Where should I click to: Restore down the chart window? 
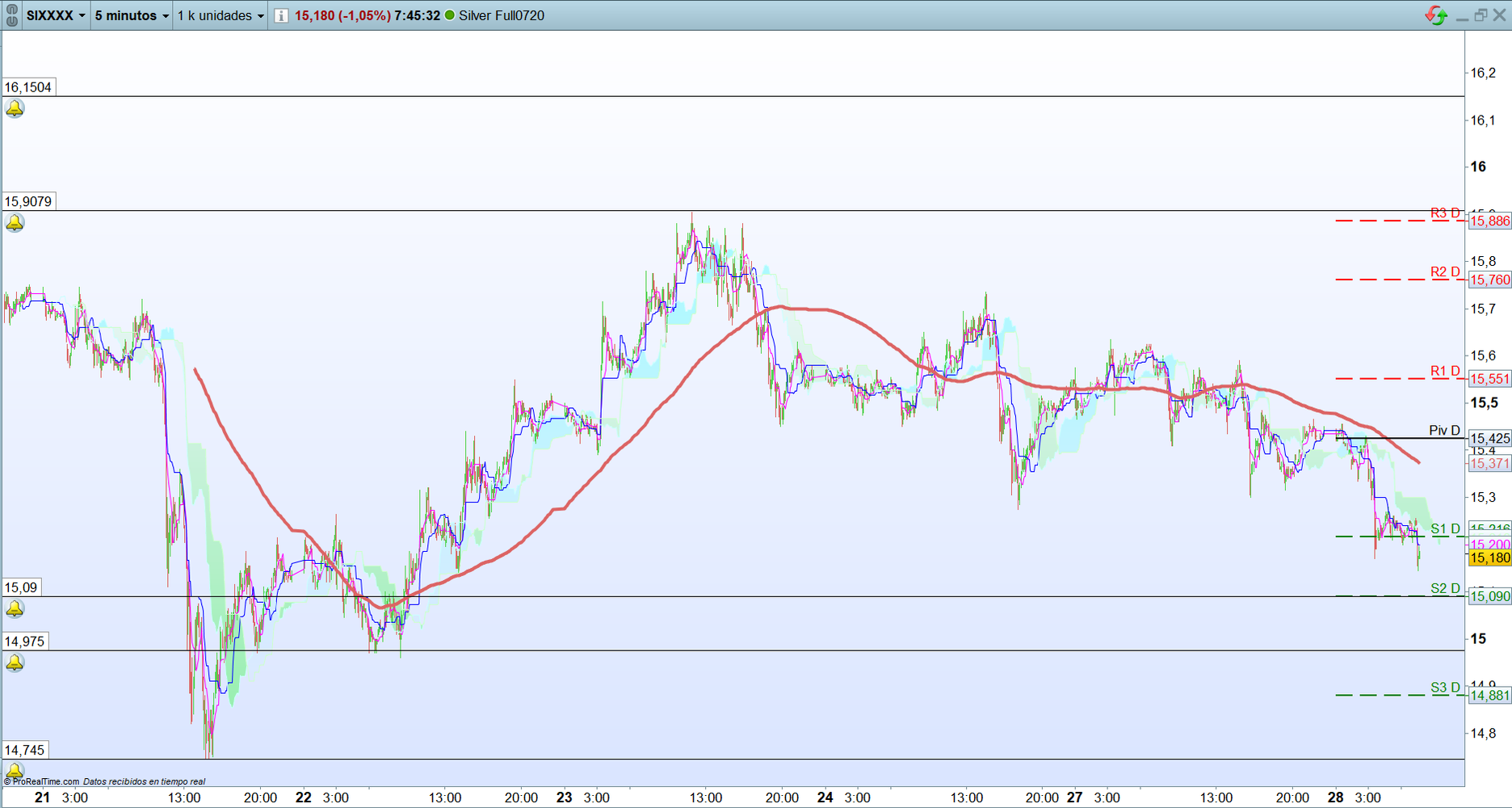(1480, 15)
